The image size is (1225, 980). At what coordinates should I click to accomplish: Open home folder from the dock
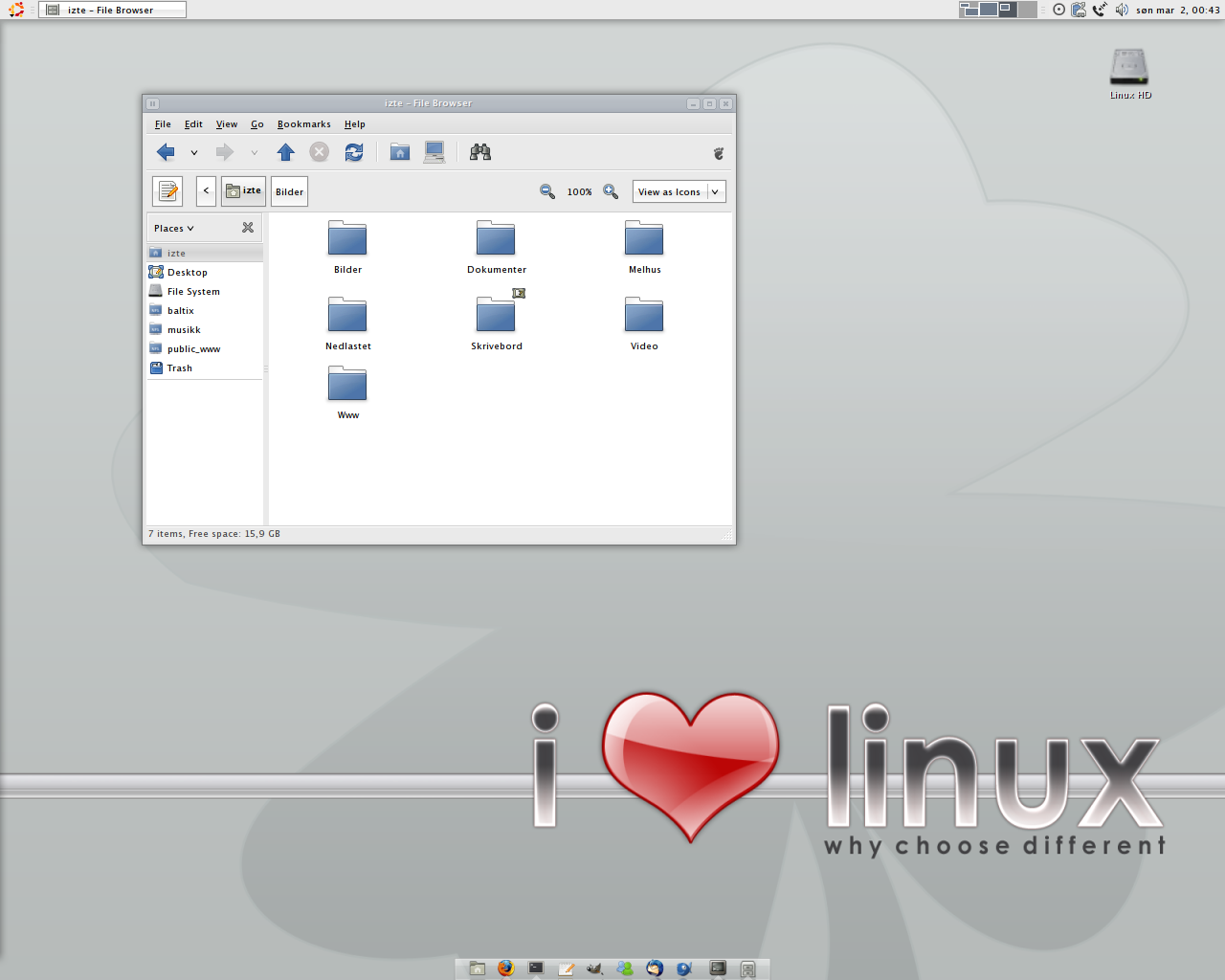pyautogui.click(x=478, y=969)
